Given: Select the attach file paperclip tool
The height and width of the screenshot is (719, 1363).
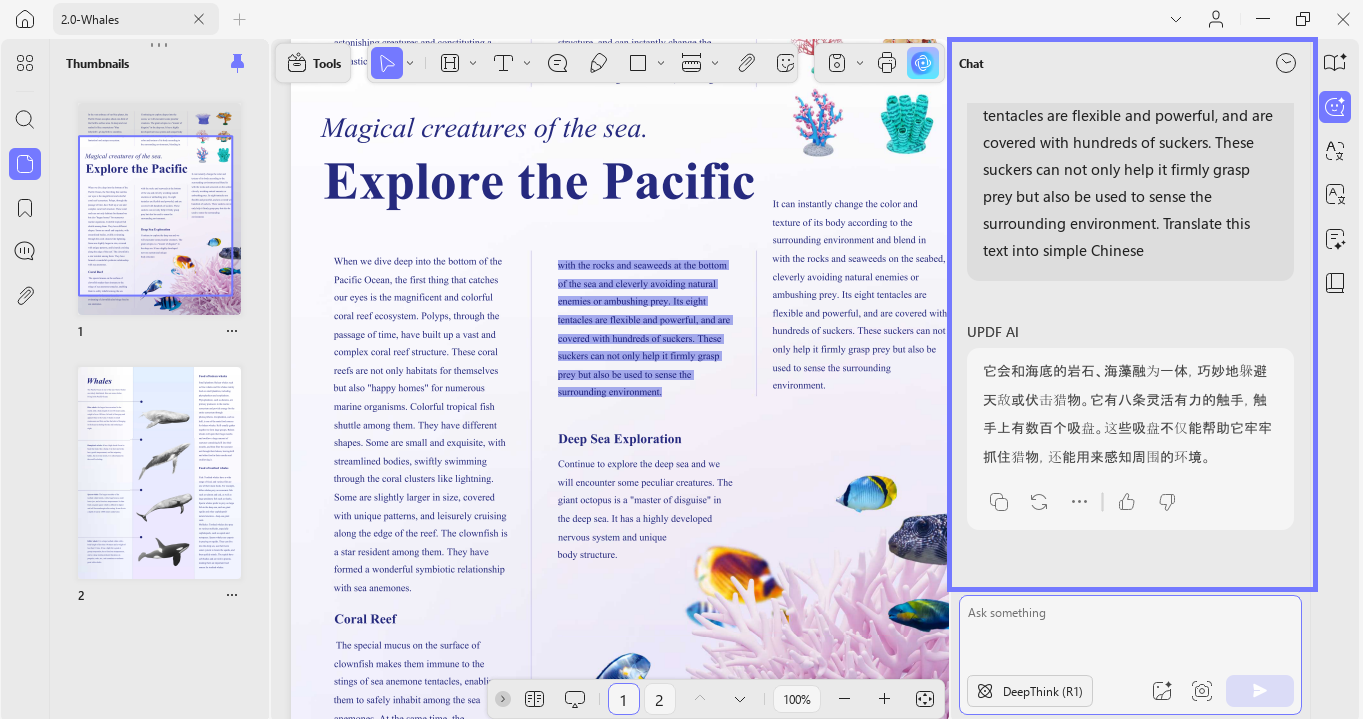Looking at the screenshot, I should point(746,63).
